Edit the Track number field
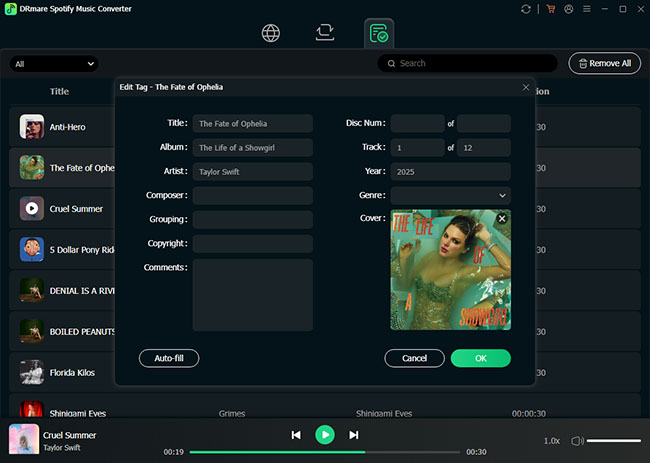 pos(417,148)
